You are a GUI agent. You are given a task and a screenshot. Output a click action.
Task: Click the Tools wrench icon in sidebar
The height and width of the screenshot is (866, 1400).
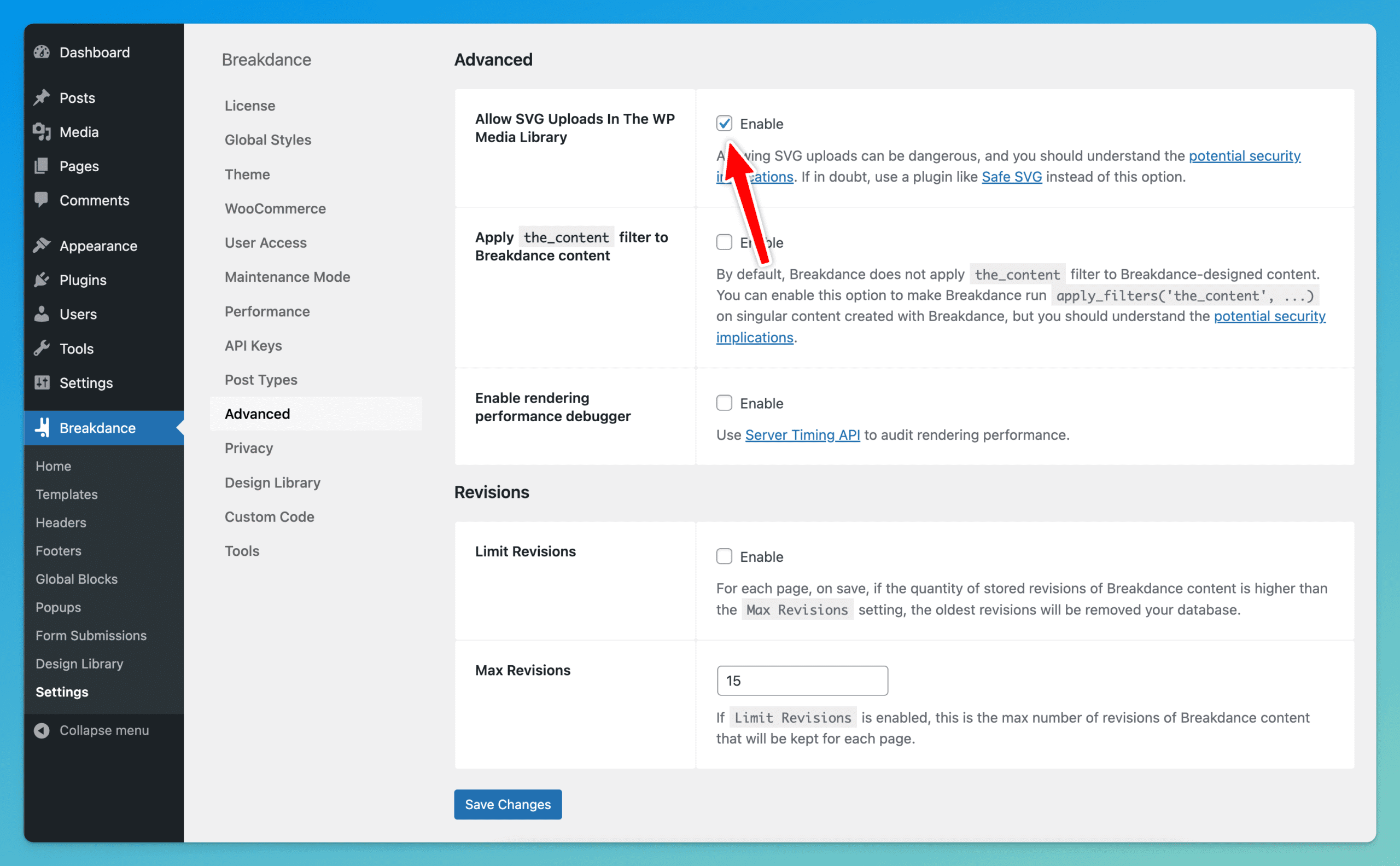point(42,348)
